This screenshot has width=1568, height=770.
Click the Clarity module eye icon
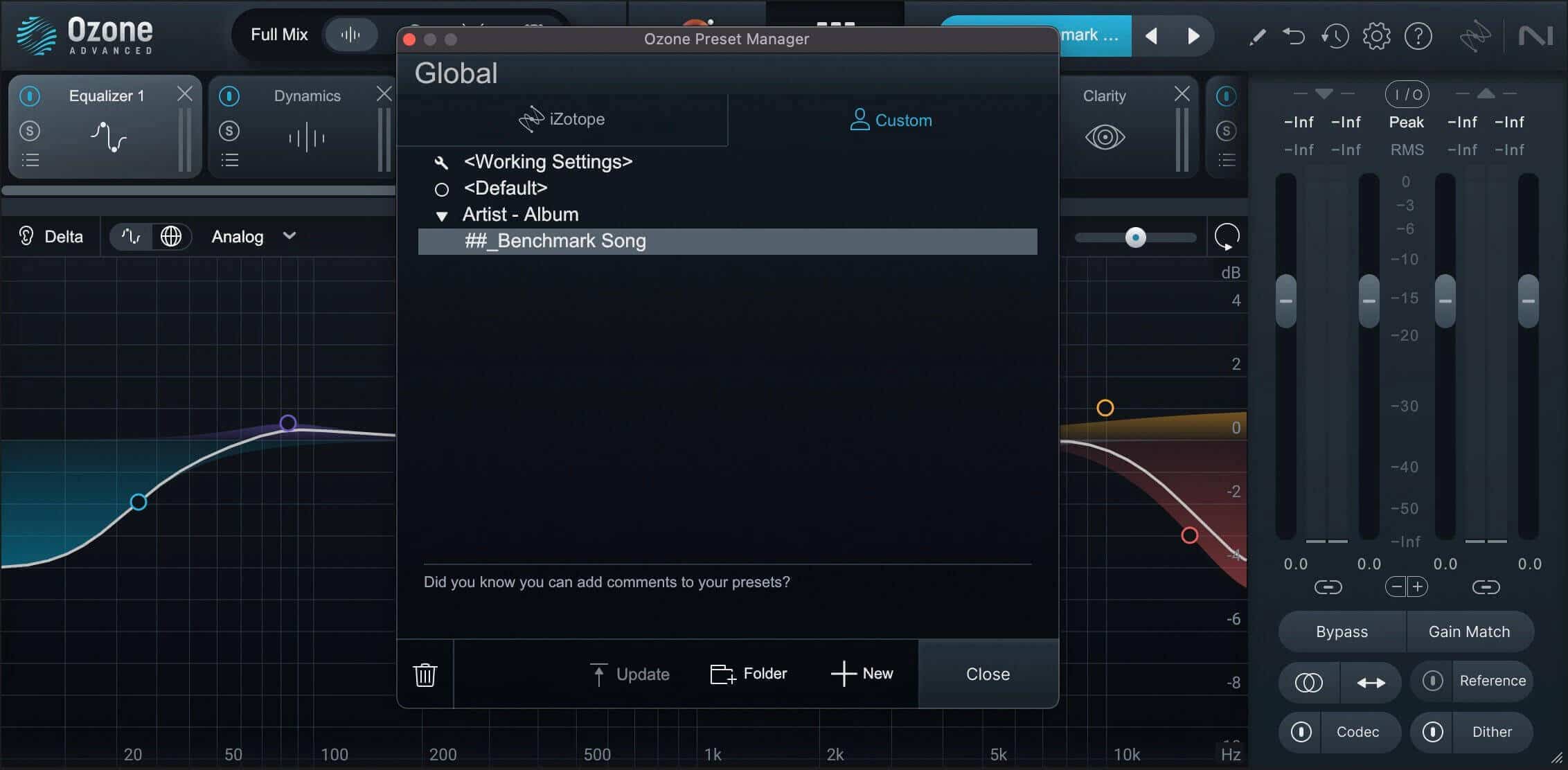[1105, 137]
